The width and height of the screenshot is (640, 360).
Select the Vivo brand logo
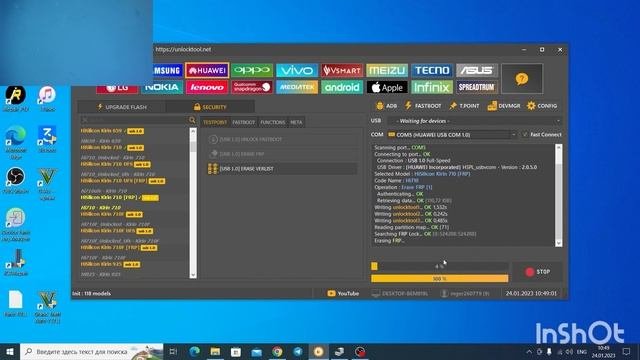297,70
